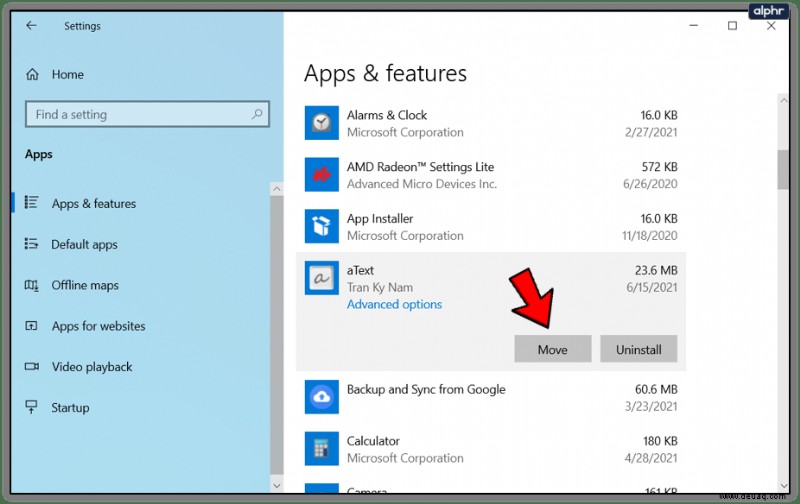Image resolution: width=800 pixels, height=504 pixels.
Task: Click the 11/18/2020 install date
Action: [649, 236]
